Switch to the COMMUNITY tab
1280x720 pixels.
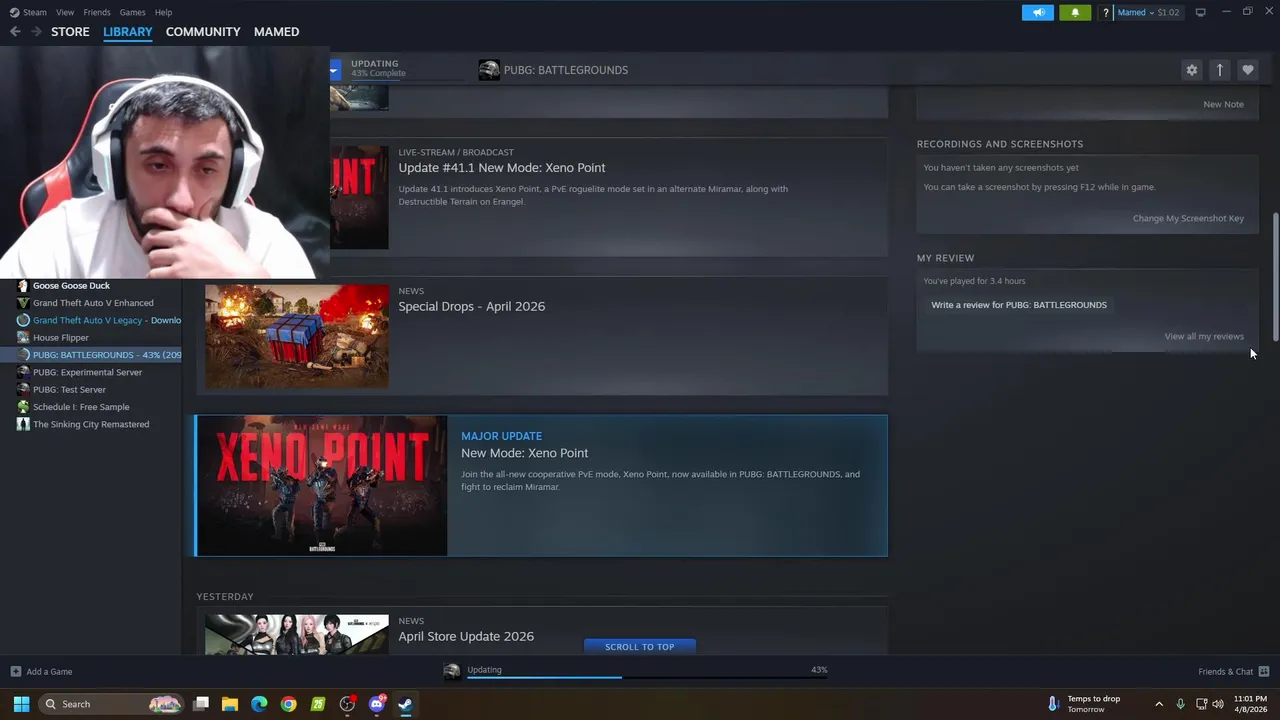(203, 32)
